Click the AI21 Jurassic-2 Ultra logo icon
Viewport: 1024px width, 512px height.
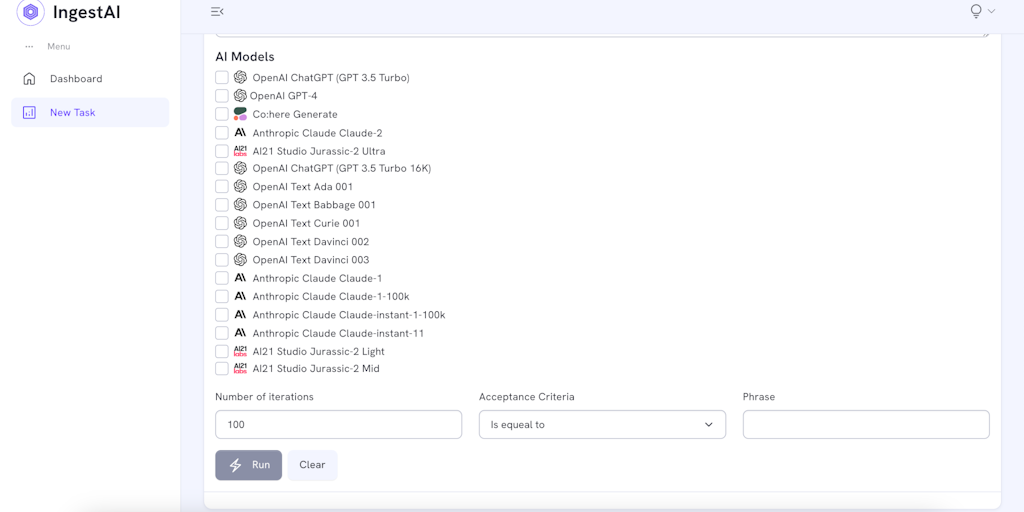240,151
